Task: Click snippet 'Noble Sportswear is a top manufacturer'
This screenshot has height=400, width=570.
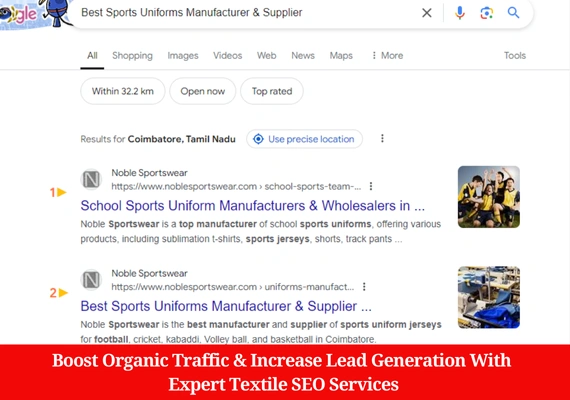Action: pyautogui.click(x=169, y=224)
